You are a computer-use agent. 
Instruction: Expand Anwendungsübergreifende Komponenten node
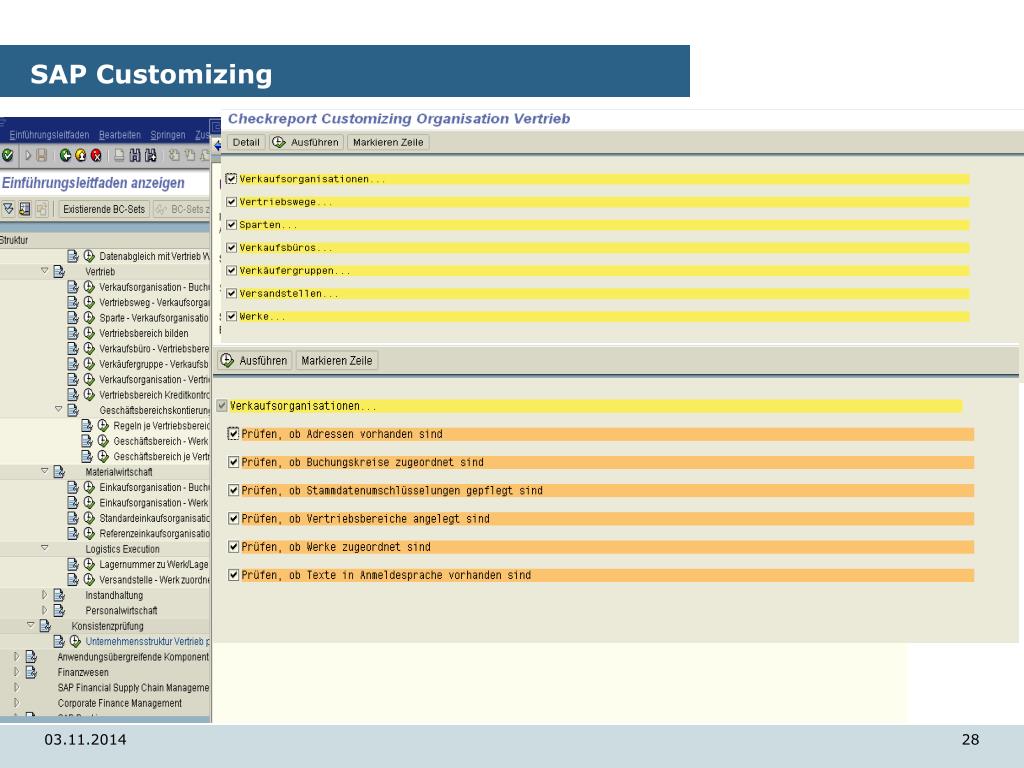tap(16, 656)
